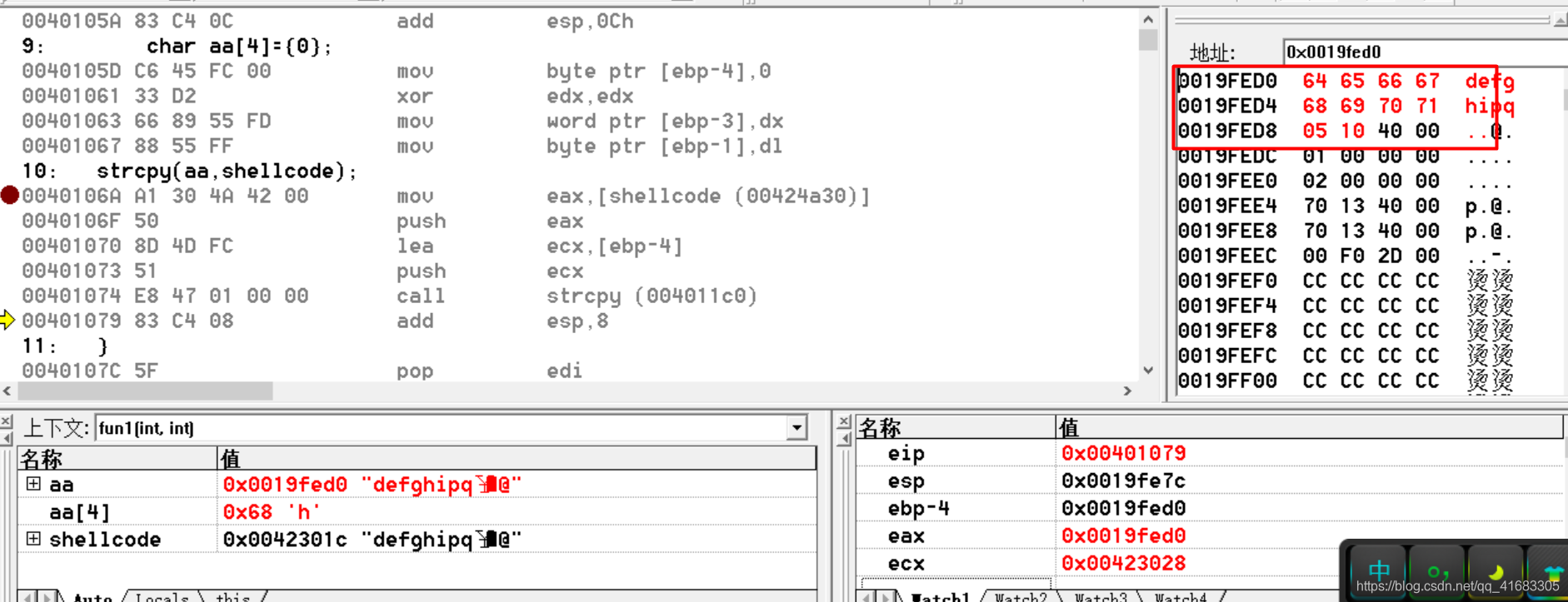The width and height of the screenshot is (1568, 602).
Task: Click the aa[4] value 0x68 'h'
Action: pos(271,511)
